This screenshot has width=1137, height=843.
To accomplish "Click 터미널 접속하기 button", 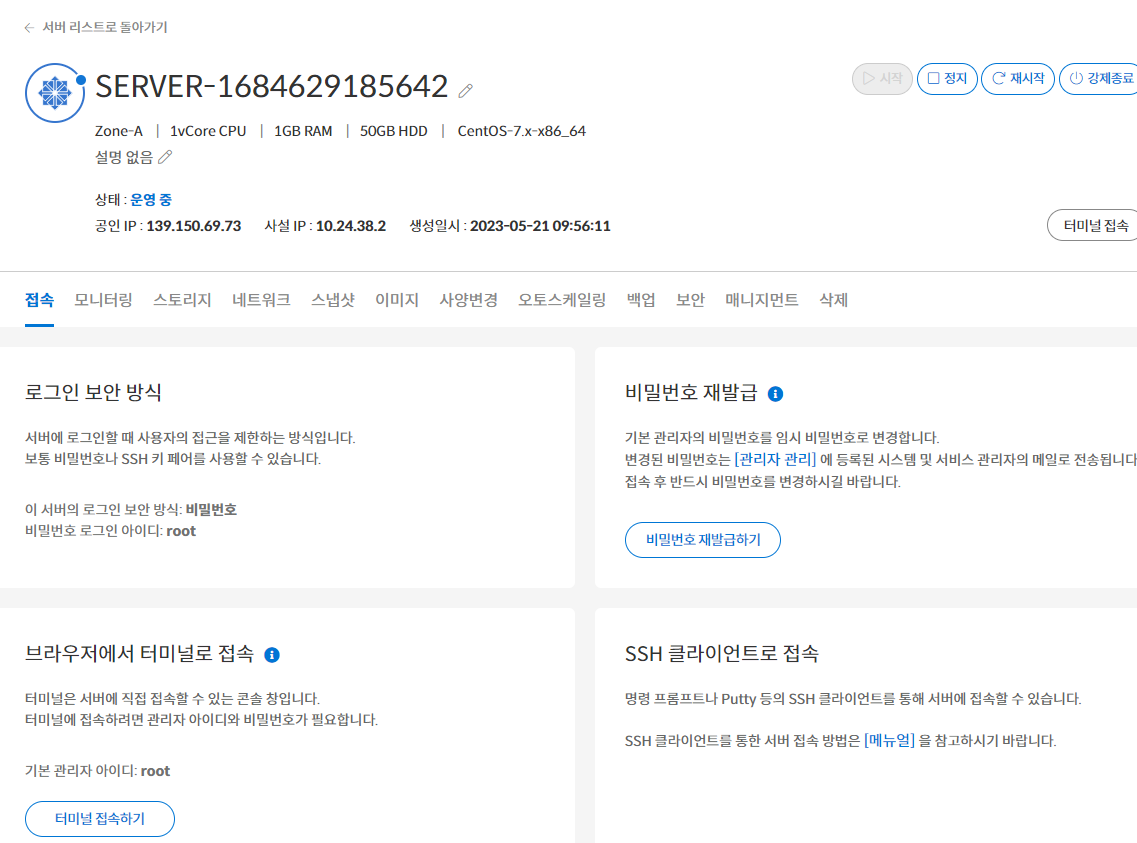I will click(100, 819).
